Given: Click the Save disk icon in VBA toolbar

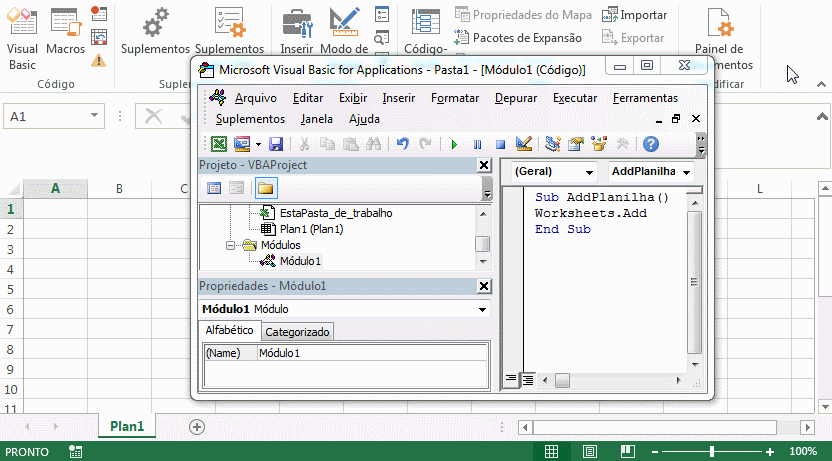Looking at the screenshot, I should pyautogui.click(x=276, y=144).
